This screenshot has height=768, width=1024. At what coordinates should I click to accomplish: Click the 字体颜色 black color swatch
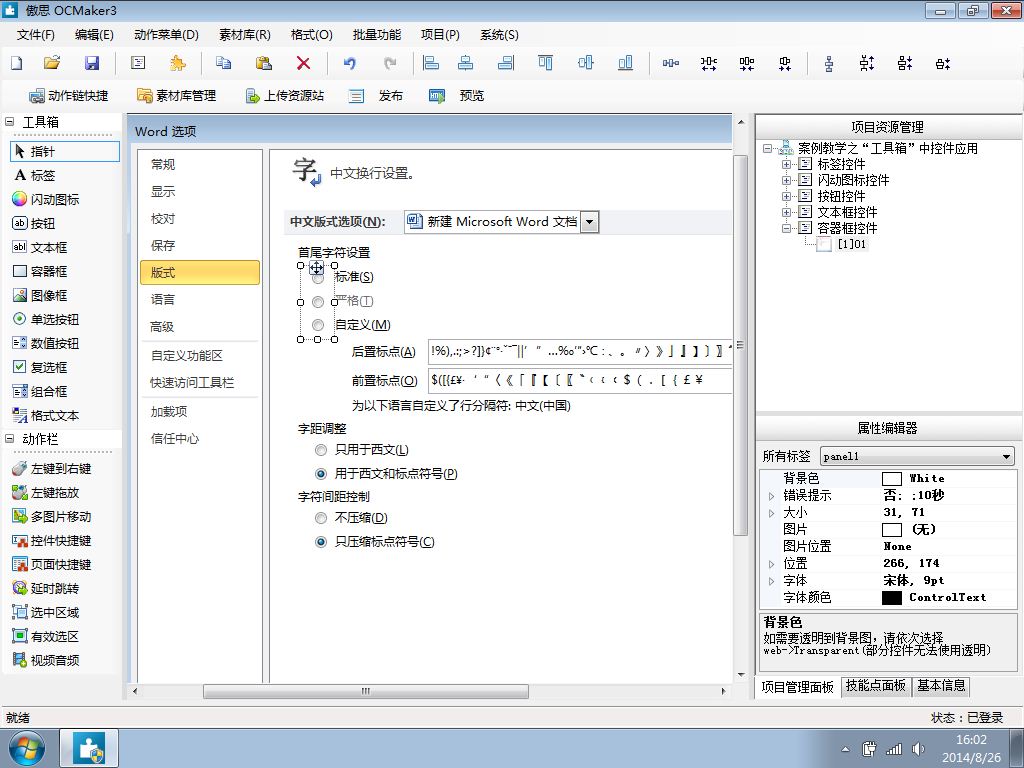pyautogui.click(x=891, y=598)
